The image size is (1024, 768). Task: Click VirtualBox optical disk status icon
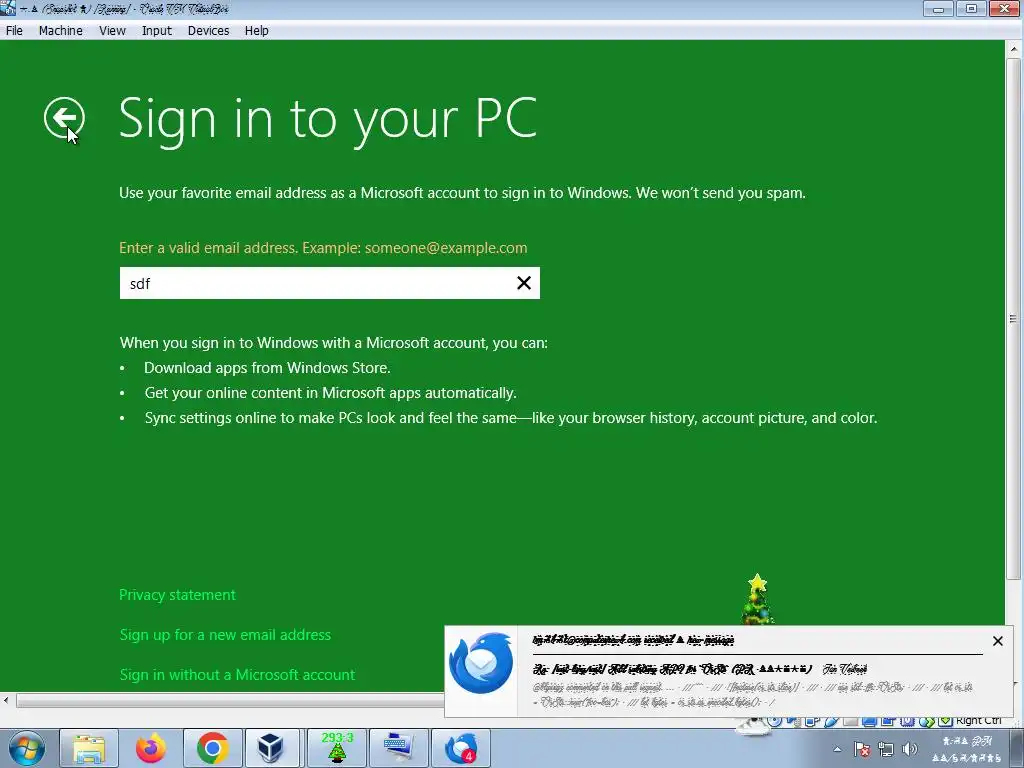pos(775,721)
